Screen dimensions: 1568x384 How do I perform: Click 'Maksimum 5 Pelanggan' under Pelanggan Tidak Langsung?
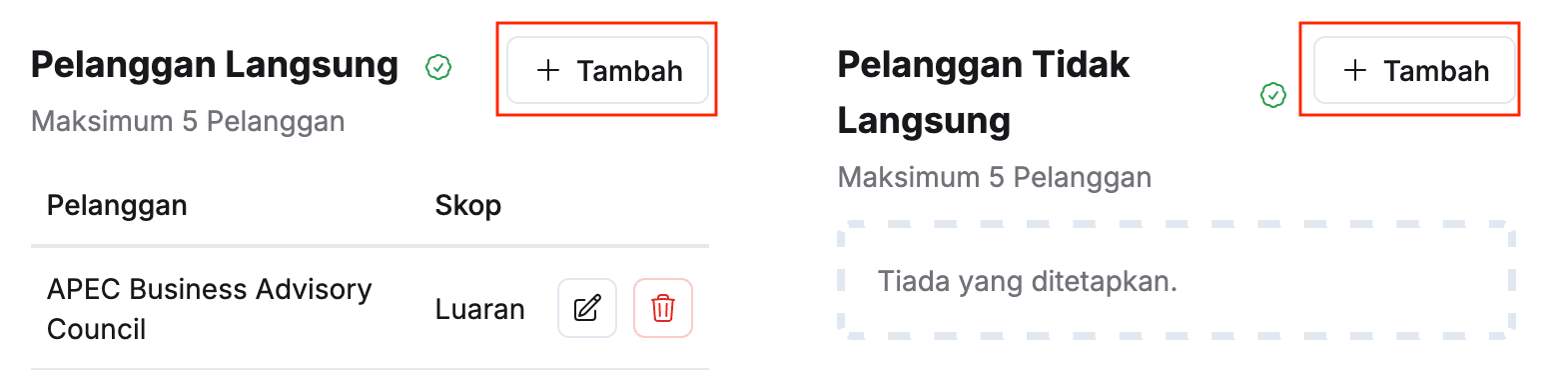pos(995,178)
